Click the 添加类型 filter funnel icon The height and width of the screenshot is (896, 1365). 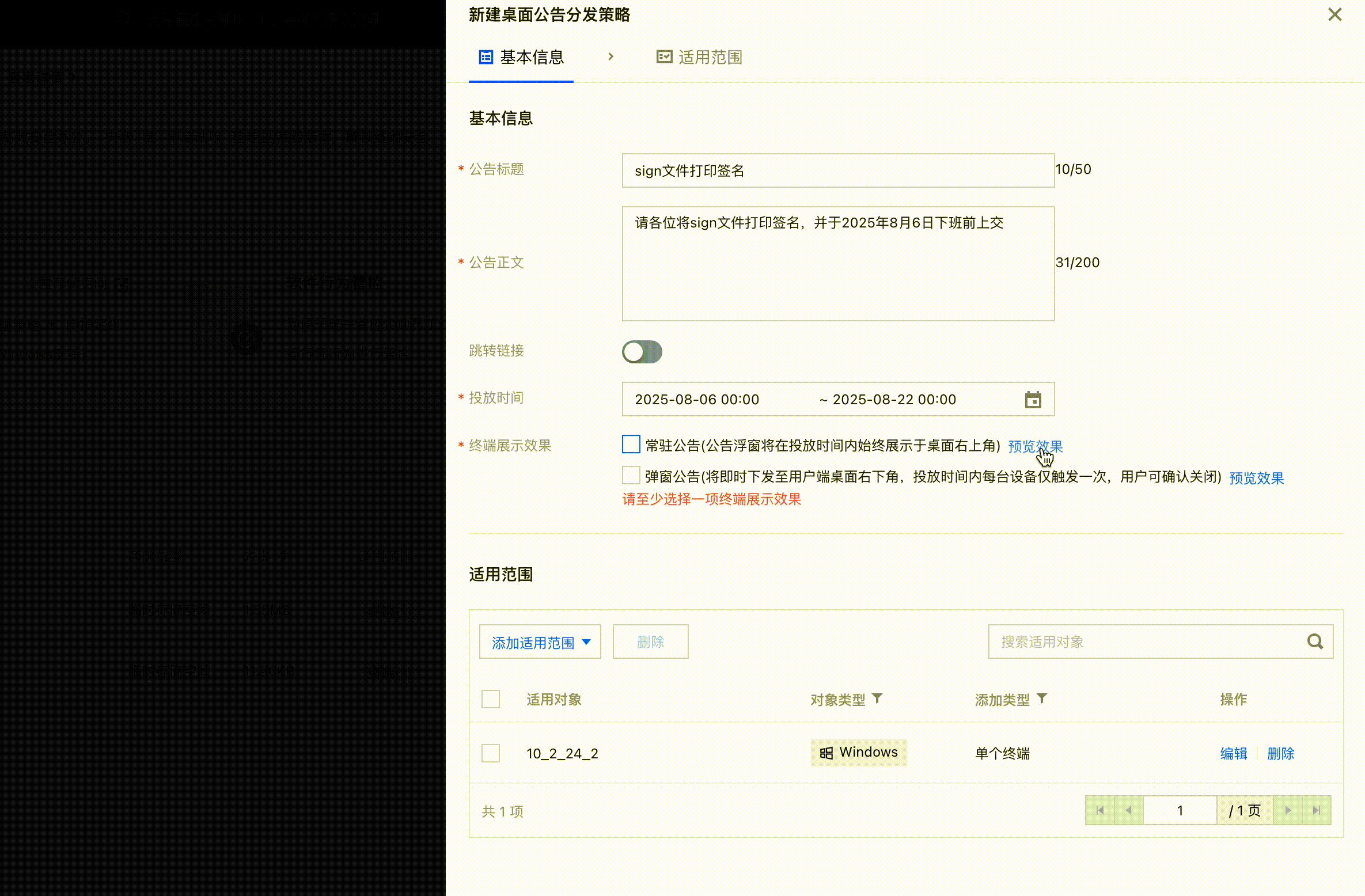pyautogui.click(x=1042, y=698)
